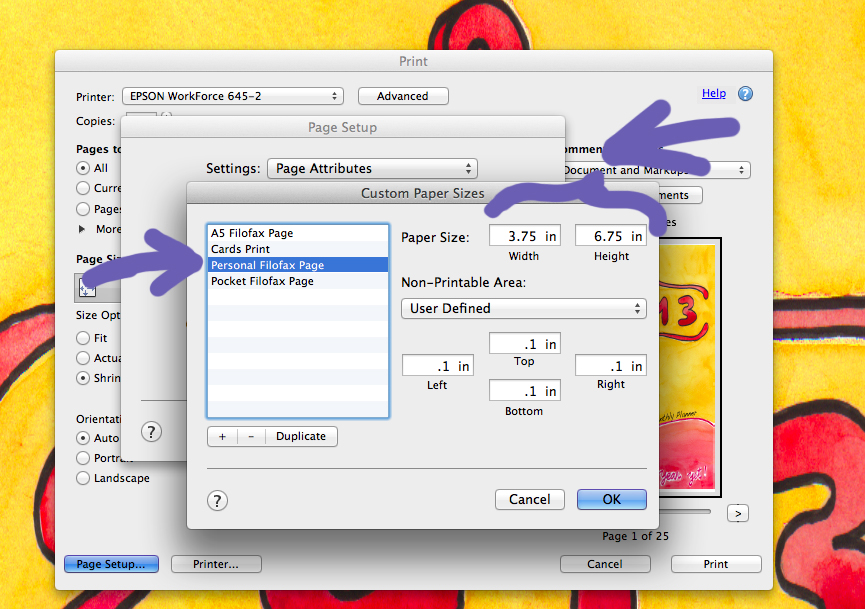
Task: Choose Landscape orientation radio button
Action: point(84,478)
